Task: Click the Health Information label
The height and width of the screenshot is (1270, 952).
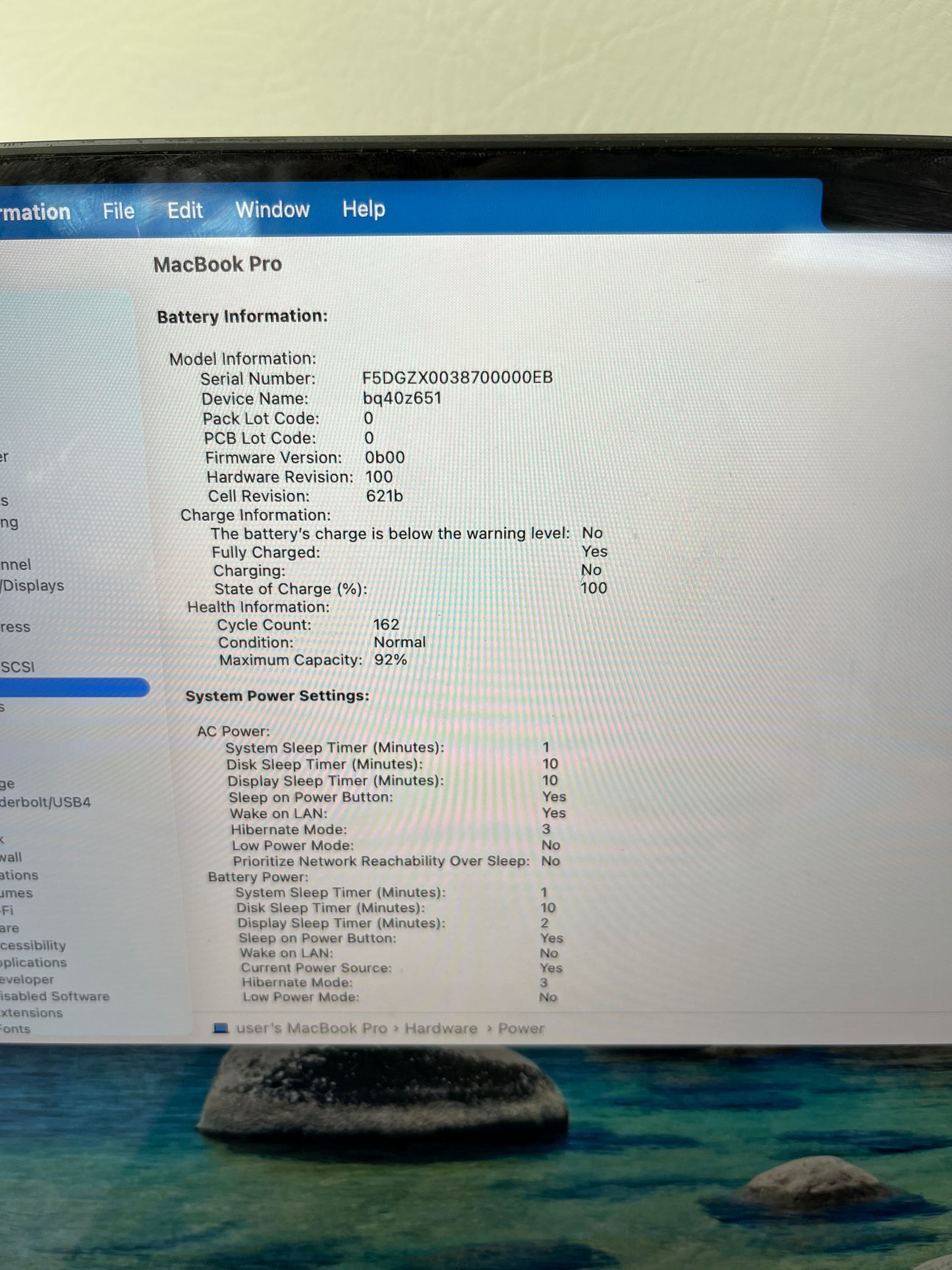Action: (x=258, y=606)
